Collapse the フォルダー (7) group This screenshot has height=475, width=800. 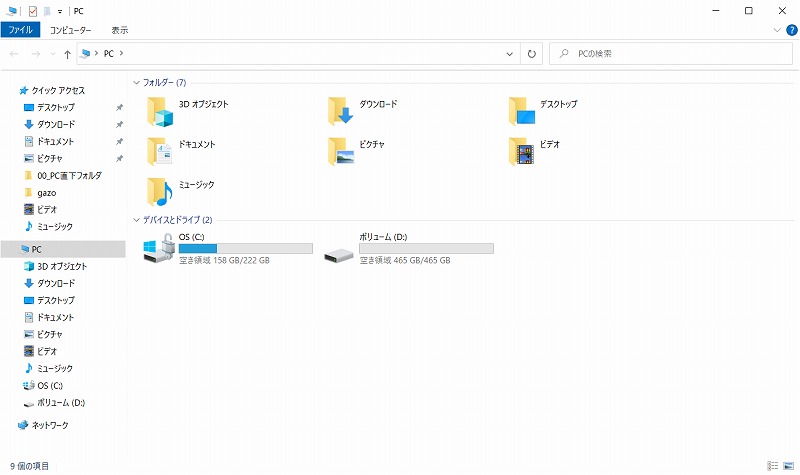pyautogui.click(x=136, y=82)
